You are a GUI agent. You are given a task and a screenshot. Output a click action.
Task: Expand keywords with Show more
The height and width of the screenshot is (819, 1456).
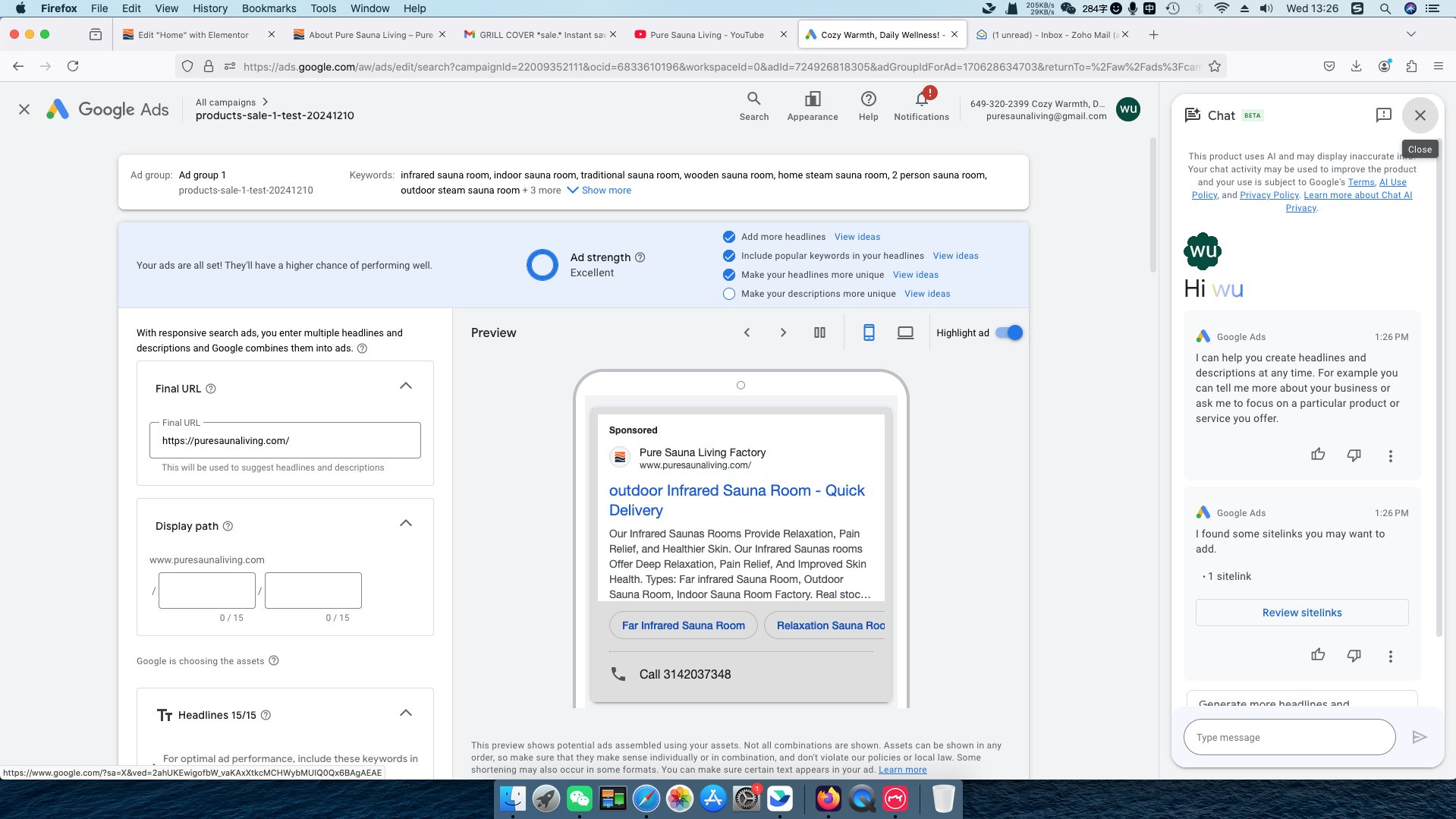(x=599, y=191)
